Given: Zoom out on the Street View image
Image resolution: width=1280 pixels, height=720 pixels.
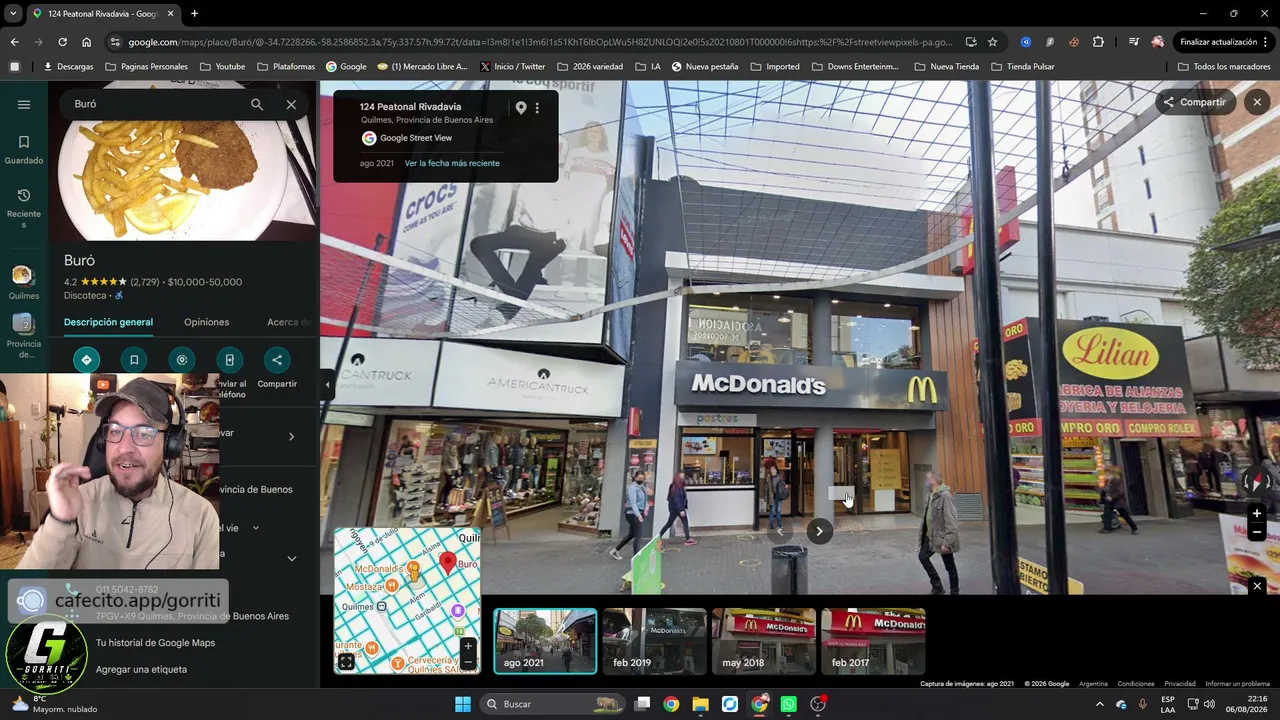Looking at the screenshot, I should point(1257,533).
